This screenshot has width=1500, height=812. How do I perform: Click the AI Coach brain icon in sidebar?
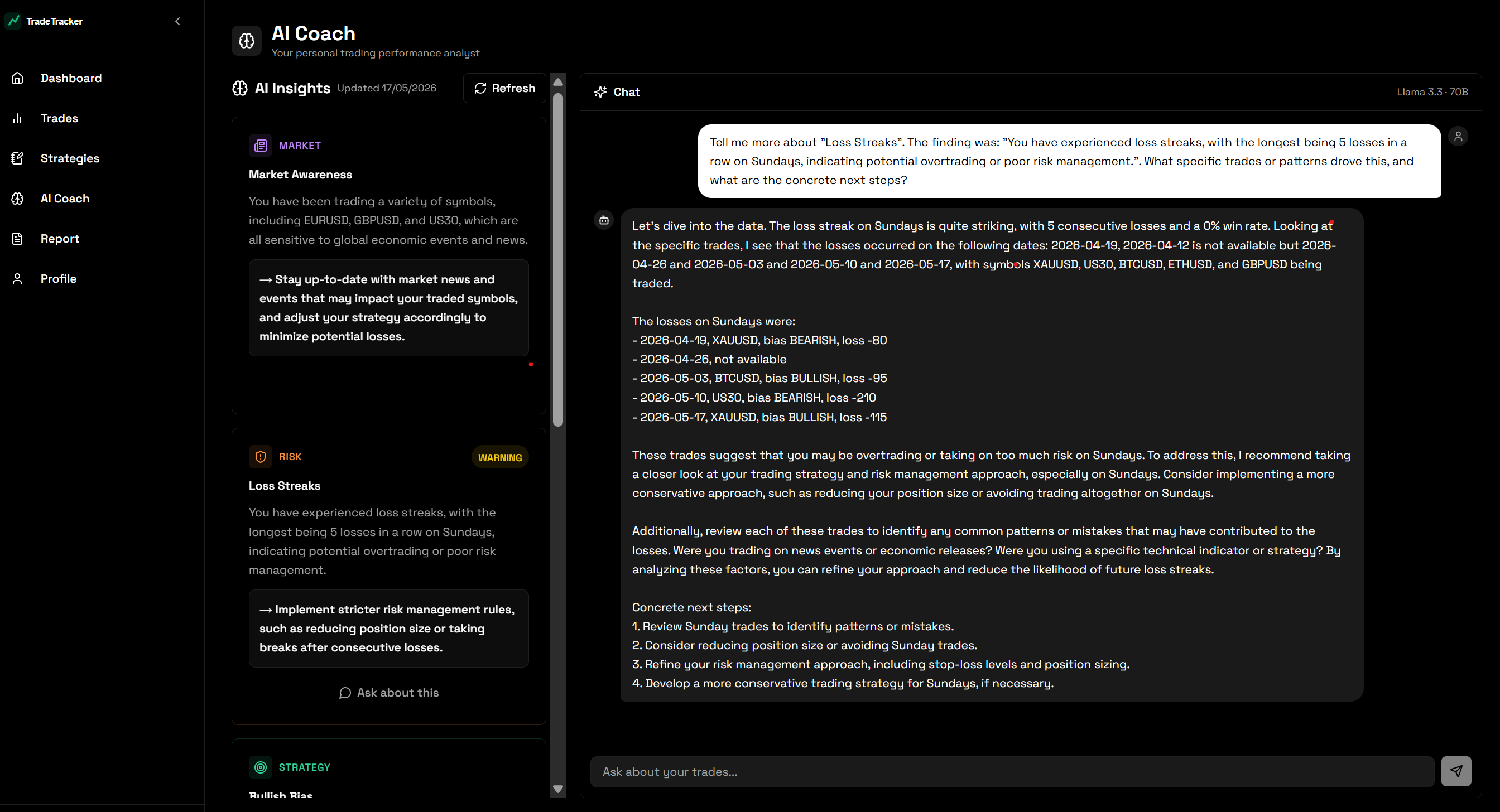(17, 199)
